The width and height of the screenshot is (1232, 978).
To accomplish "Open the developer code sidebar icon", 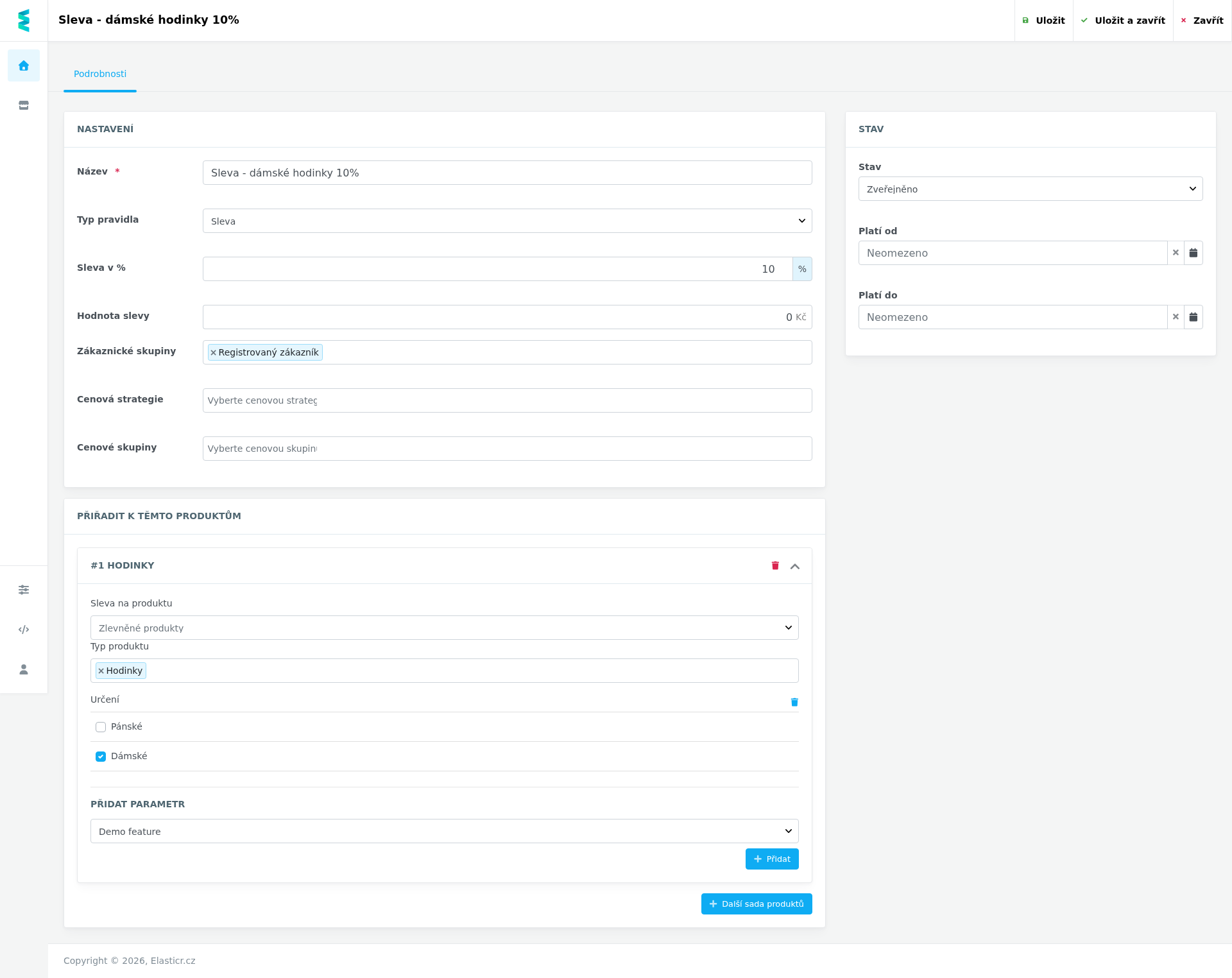I will click(24, 630).
